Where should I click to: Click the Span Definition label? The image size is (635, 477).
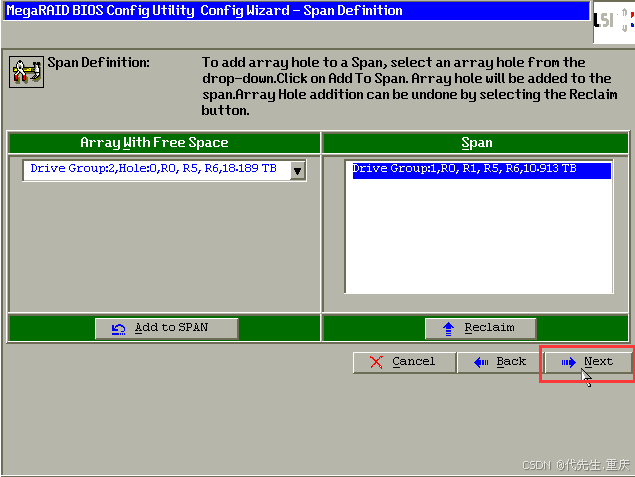click(x=98, y=63)
